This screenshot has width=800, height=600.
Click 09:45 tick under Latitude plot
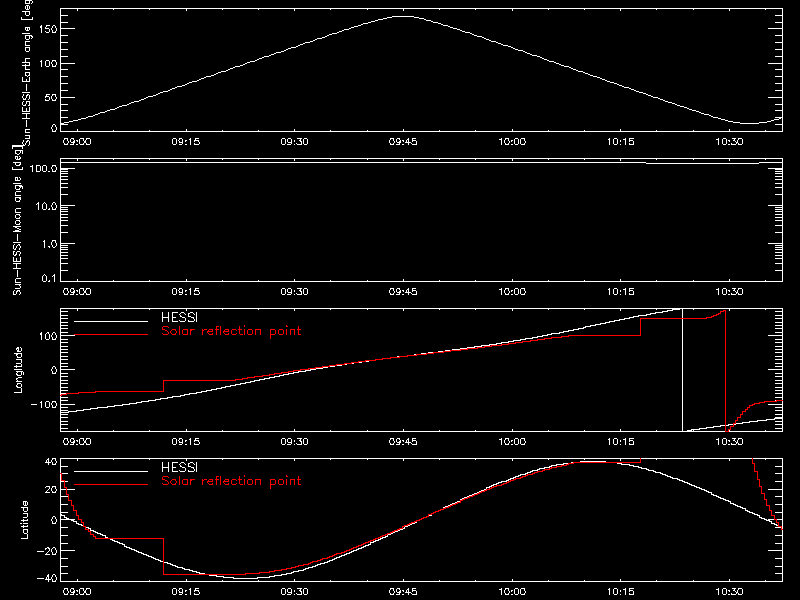pyautogui.click(x=403, y=591)
